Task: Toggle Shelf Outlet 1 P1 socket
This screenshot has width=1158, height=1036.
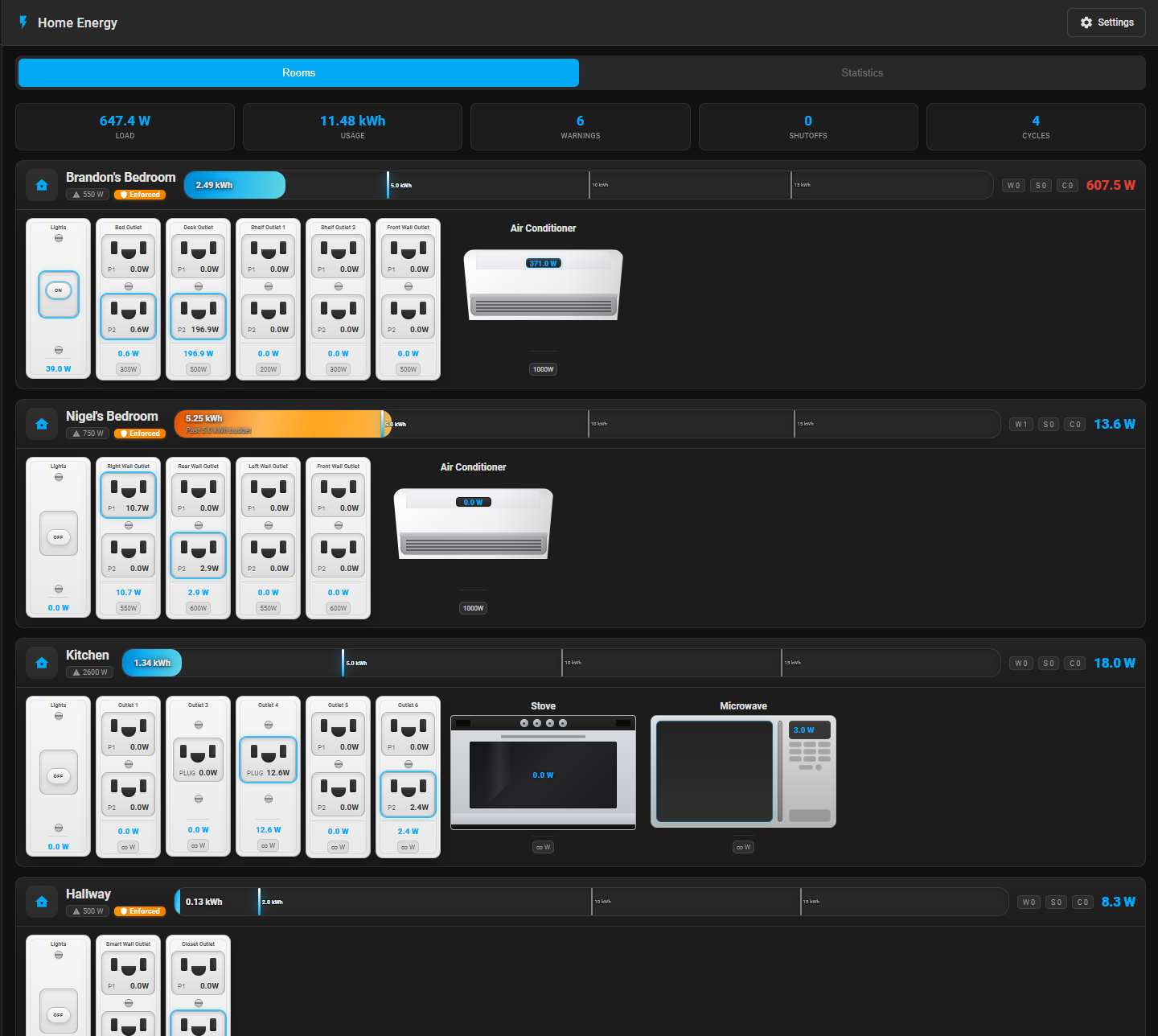Action: (269, 256)
